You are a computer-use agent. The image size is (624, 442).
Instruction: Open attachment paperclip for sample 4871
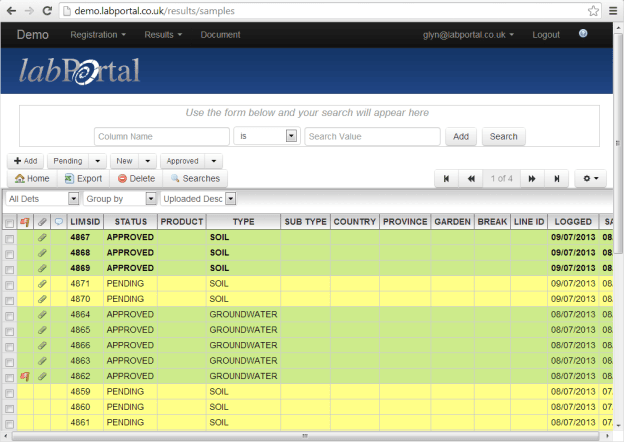[42, 284]
